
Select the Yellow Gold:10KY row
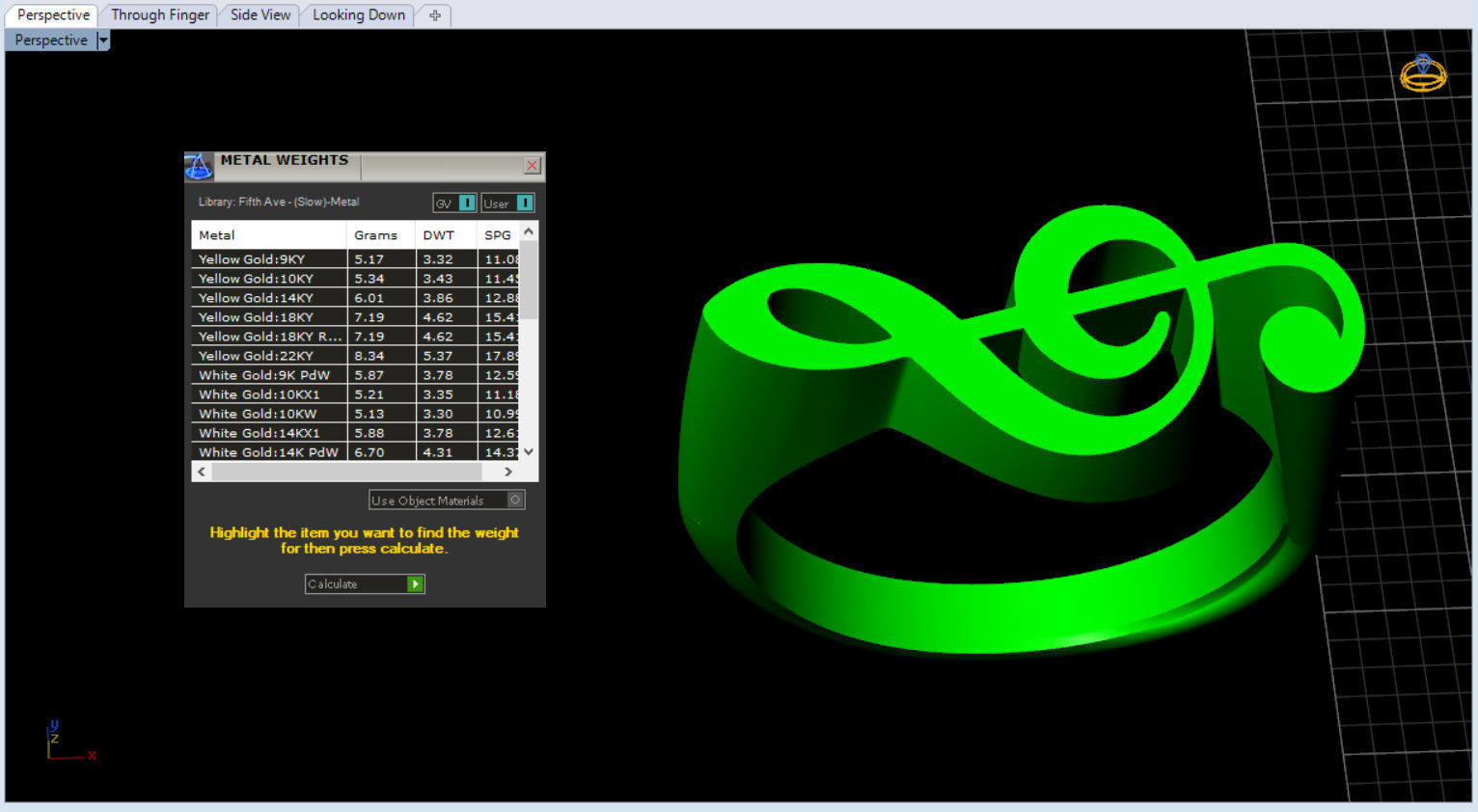(355, 279)
